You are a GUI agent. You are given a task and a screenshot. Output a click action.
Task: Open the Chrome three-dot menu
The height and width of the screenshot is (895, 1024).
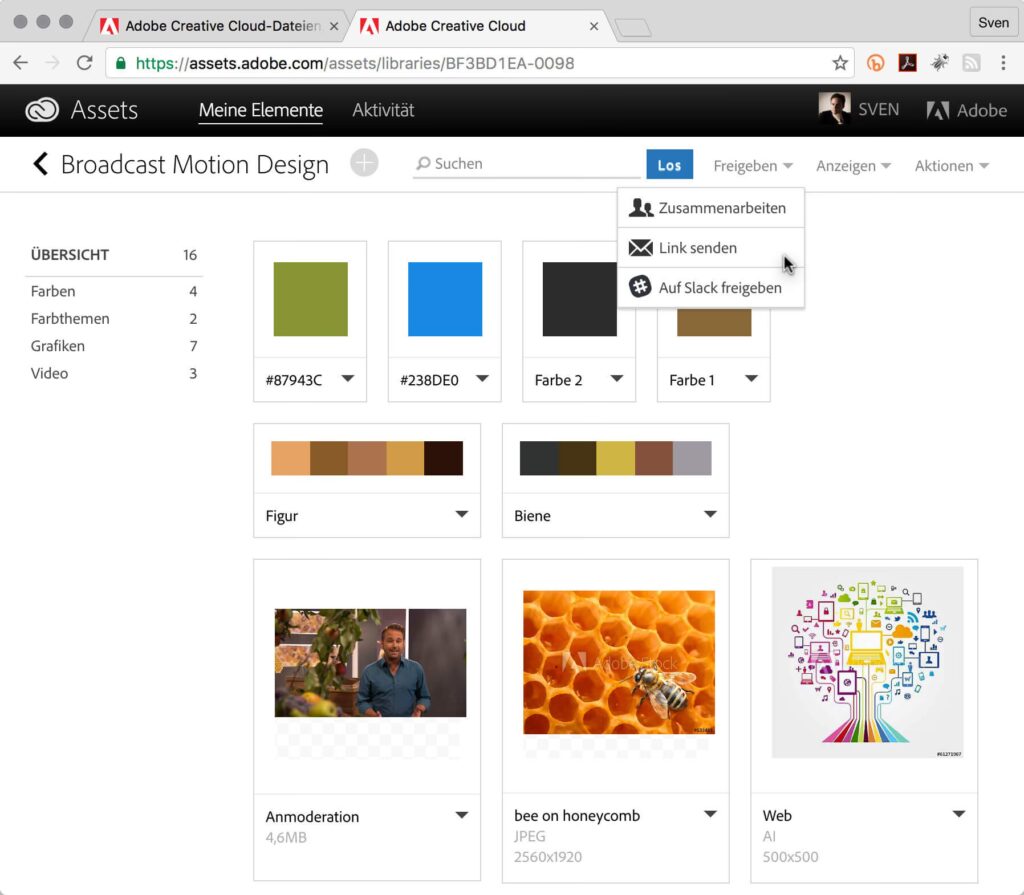1003,63
